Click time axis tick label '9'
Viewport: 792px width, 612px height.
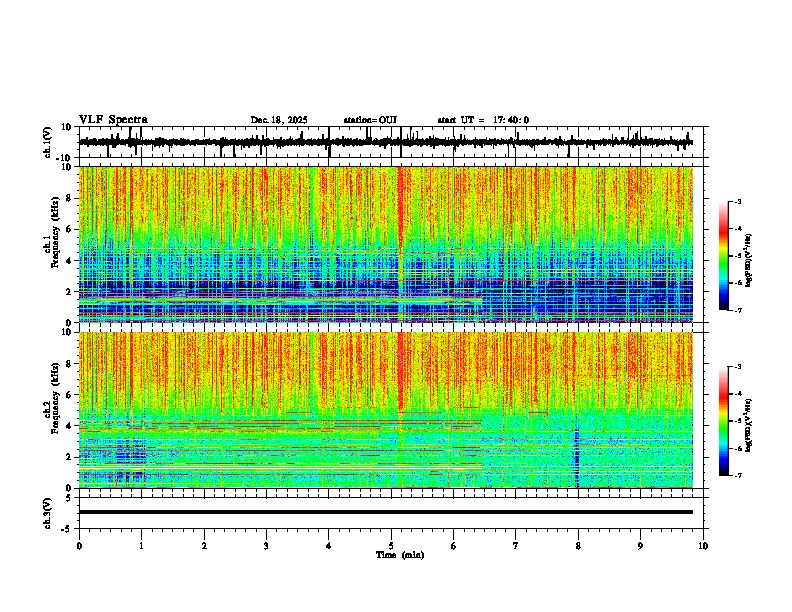pyautogui.click(x=640, y=546)
